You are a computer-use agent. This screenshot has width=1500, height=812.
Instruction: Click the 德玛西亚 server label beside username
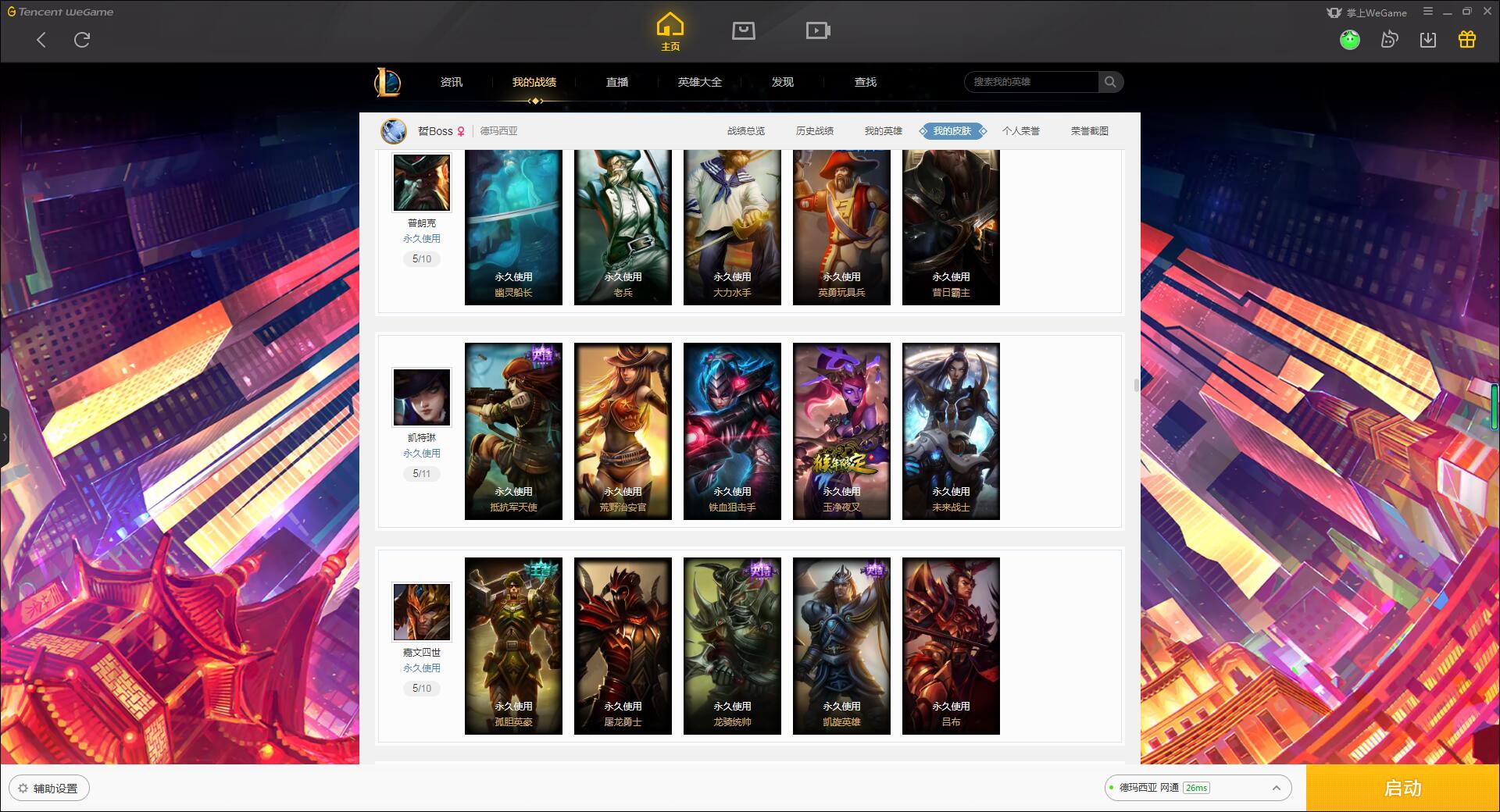click(498, 131)
